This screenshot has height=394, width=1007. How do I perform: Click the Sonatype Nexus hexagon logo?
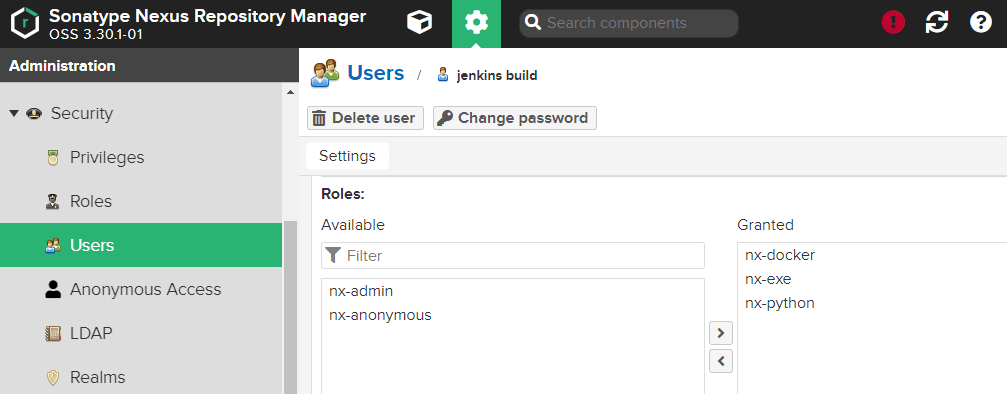tap(25, 23)
